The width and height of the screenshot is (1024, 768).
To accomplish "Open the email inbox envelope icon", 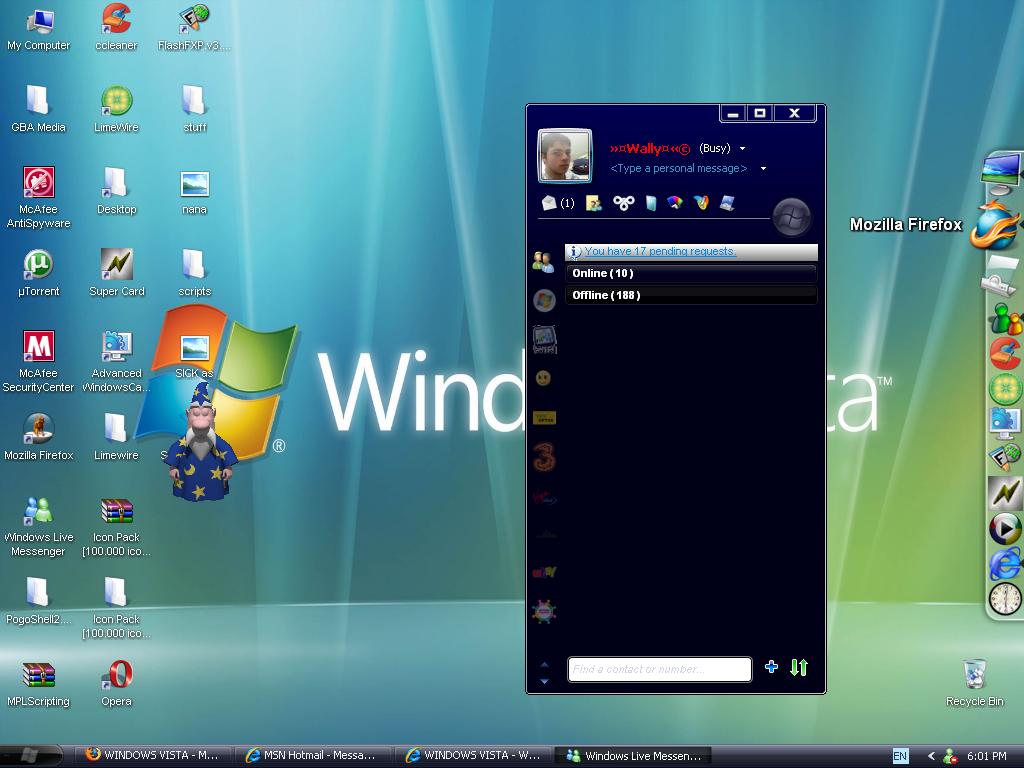I will tap(549, 203).
